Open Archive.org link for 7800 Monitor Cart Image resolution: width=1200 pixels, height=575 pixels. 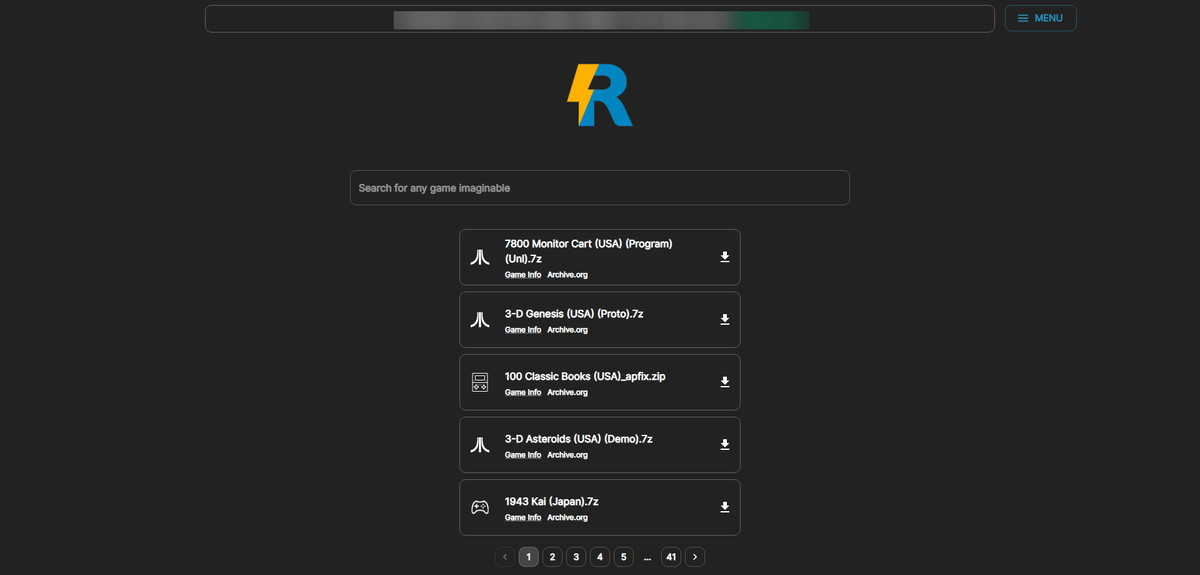point(567,274)
